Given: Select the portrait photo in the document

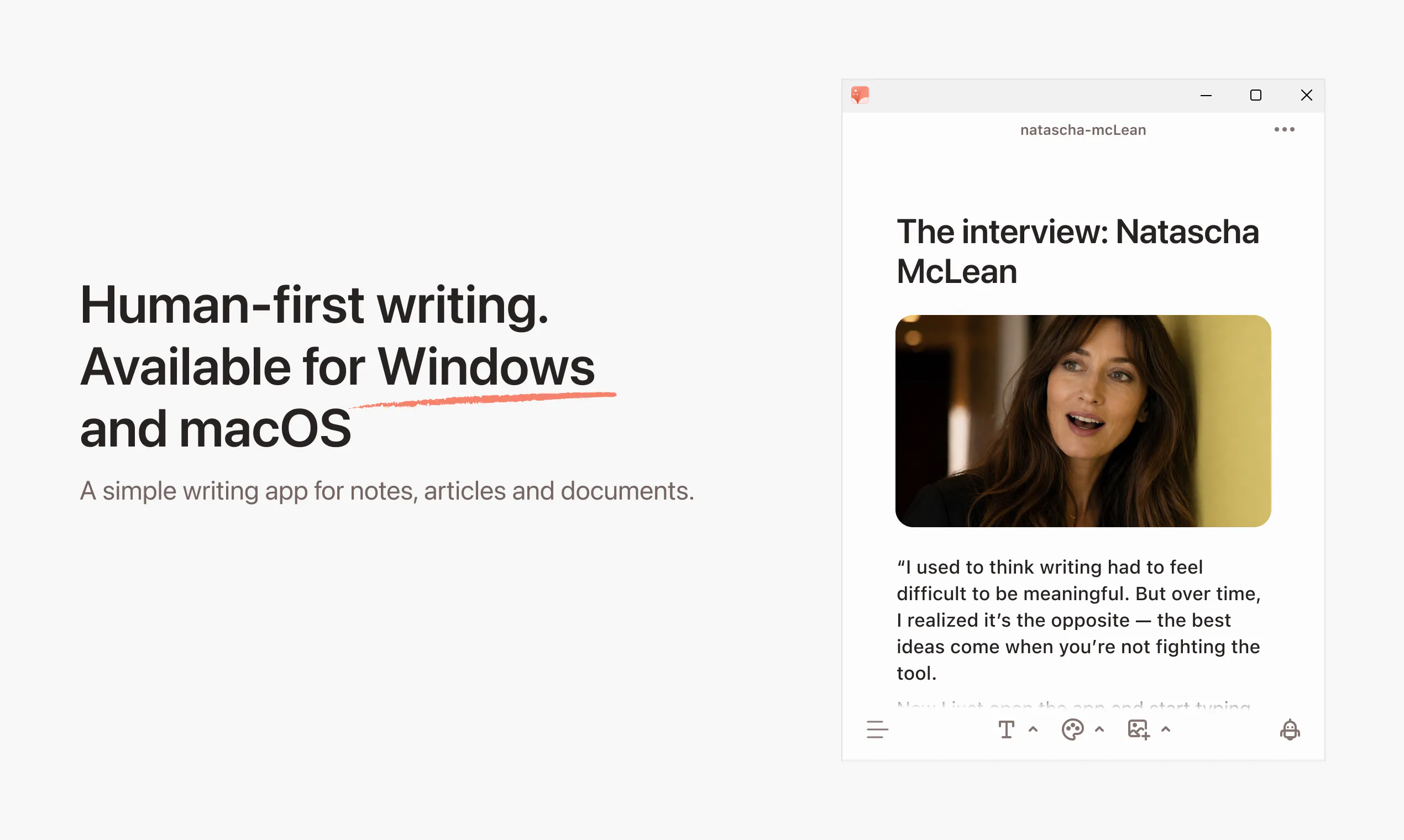Looking at the screenshot, I should click(x=1083, y=421).
